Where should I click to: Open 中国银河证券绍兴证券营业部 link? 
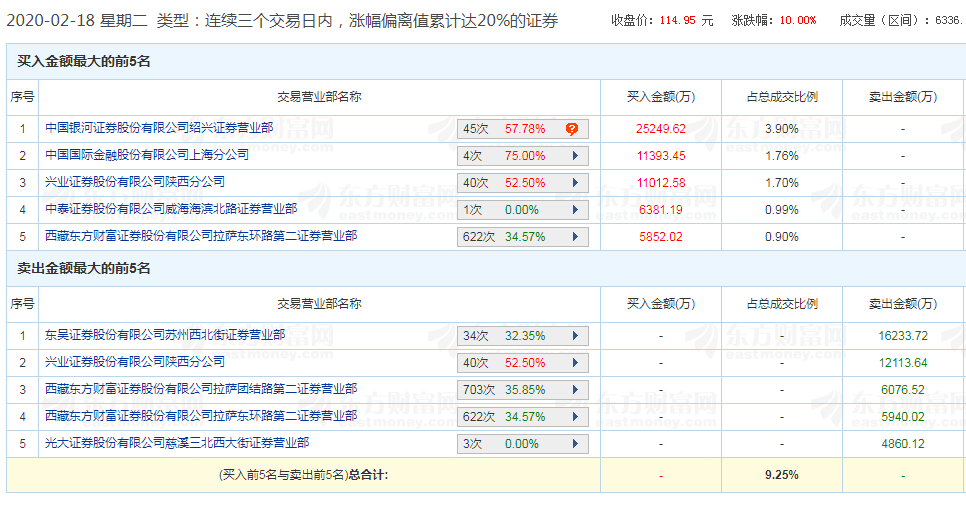tap(159, 128)
